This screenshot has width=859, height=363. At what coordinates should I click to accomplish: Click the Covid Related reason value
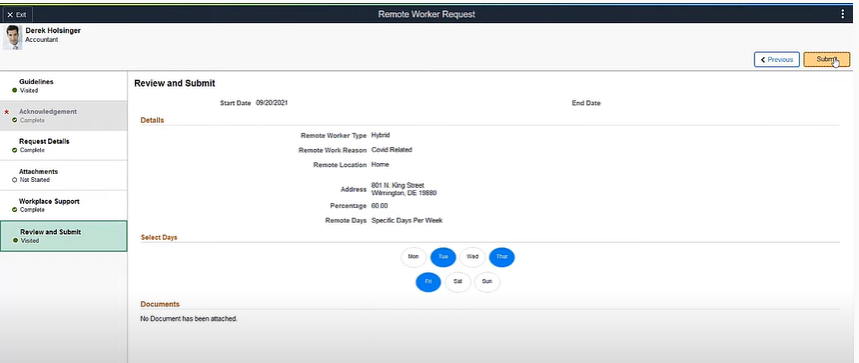[392, 149]
